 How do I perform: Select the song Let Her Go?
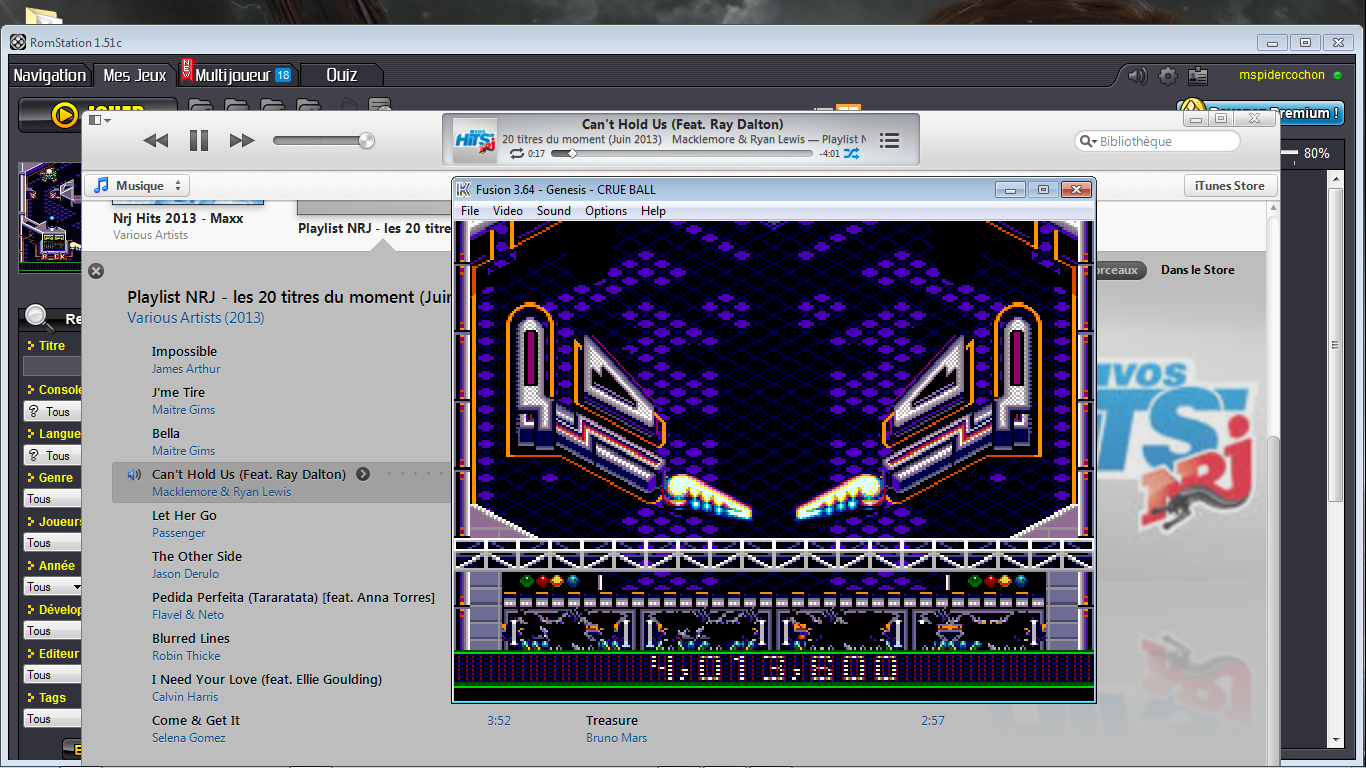point(184,516)
